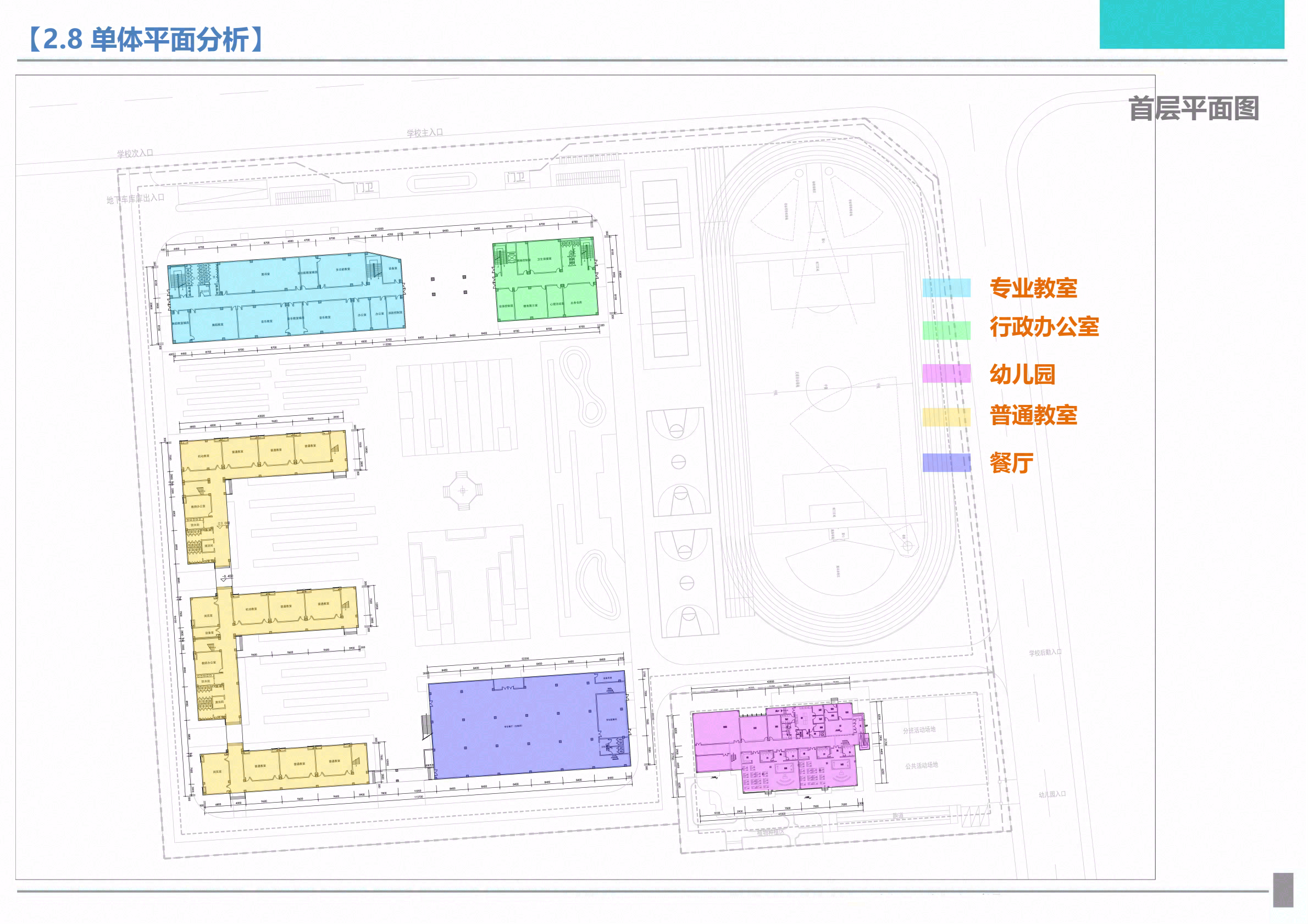The width and height of the screenshot is (1308, 924).
Task: Click the purple-blue 餐厅 legend swatch
Action: 946,463
